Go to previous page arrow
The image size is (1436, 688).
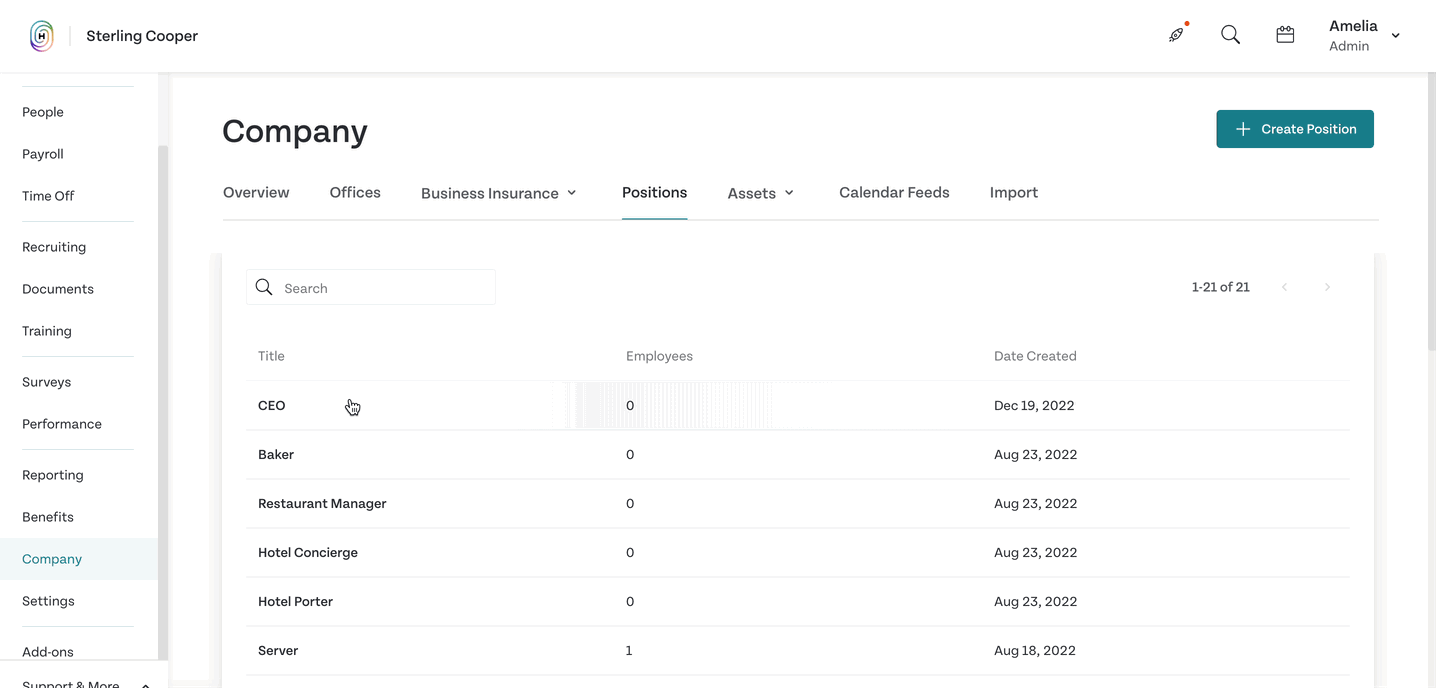point(1285,287)
